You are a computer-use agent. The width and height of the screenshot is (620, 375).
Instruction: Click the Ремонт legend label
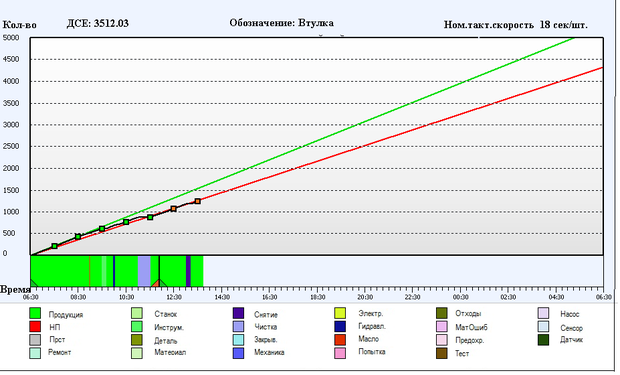60,352
